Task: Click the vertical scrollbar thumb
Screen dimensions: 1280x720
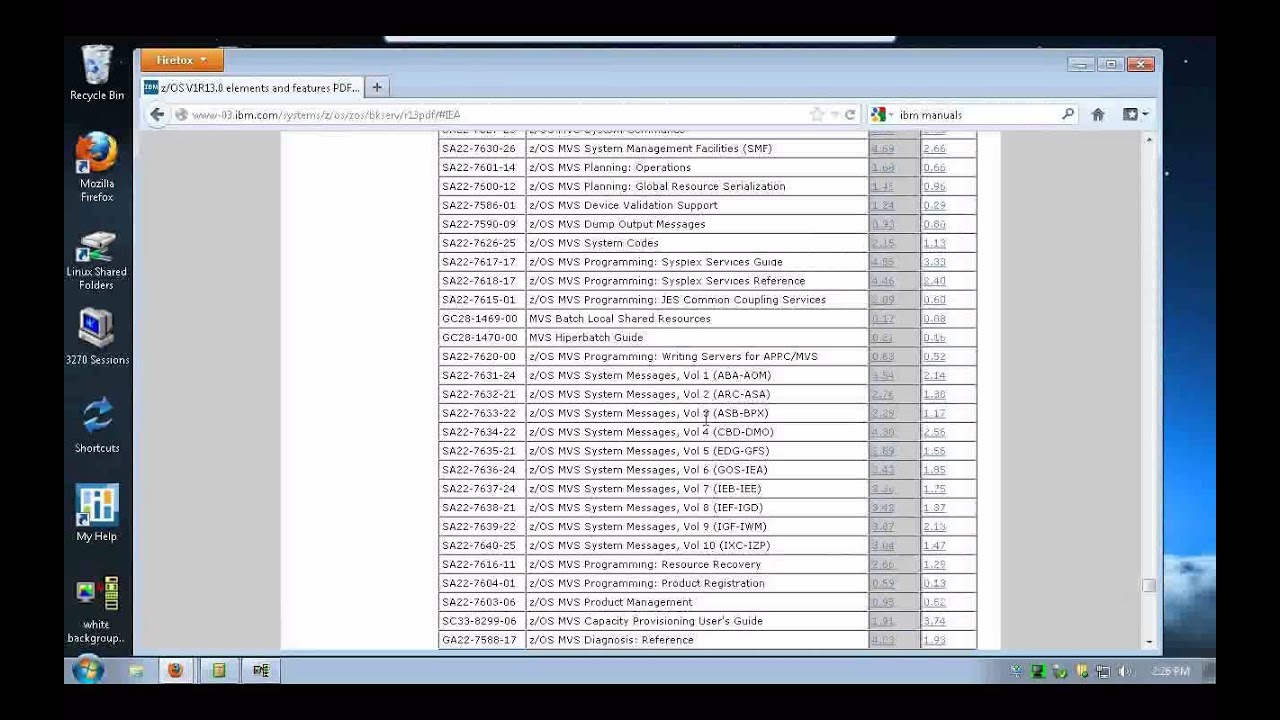Action: 1149,586
